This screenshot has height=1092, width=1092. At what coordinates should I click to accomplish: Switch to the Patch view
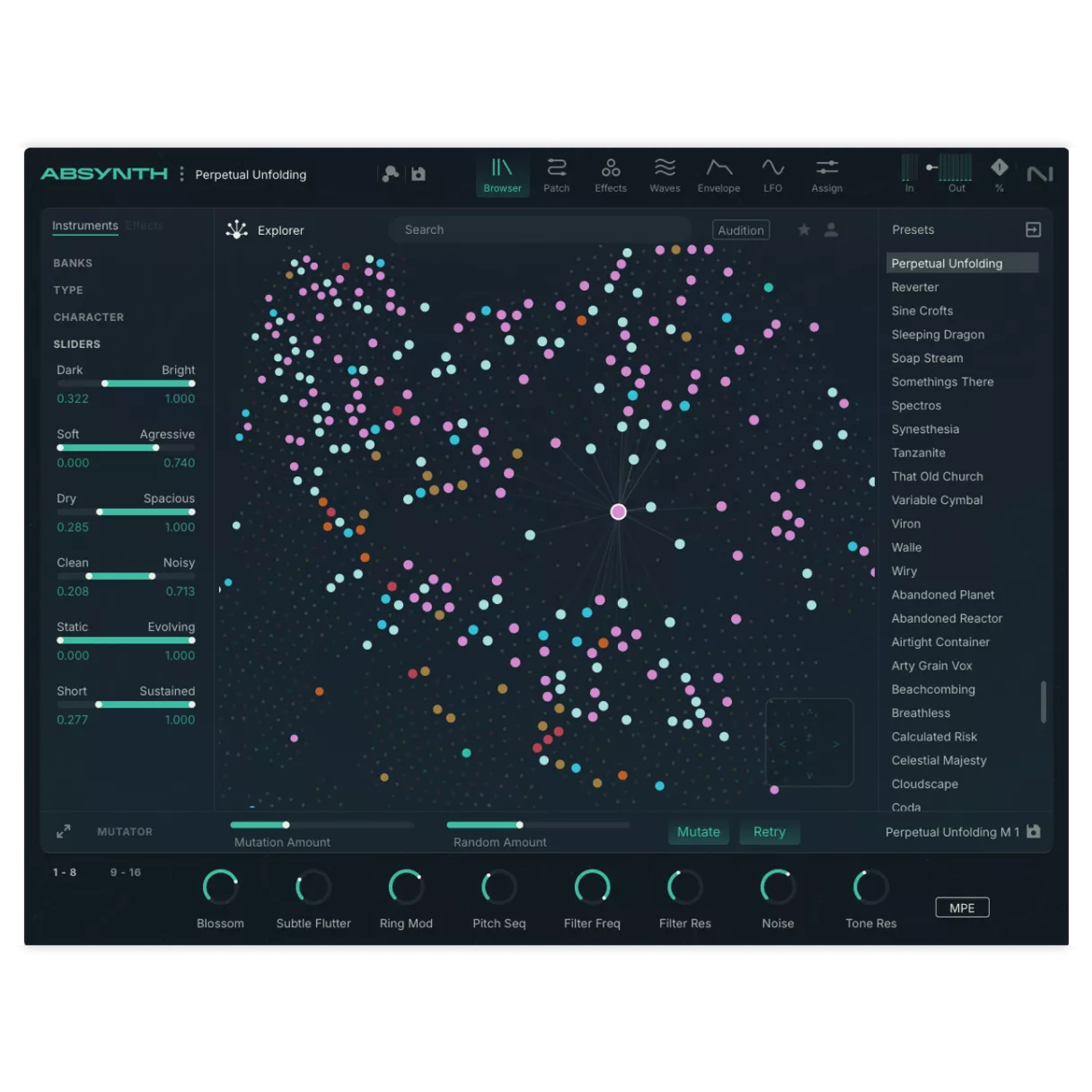[x=557, y=175]
